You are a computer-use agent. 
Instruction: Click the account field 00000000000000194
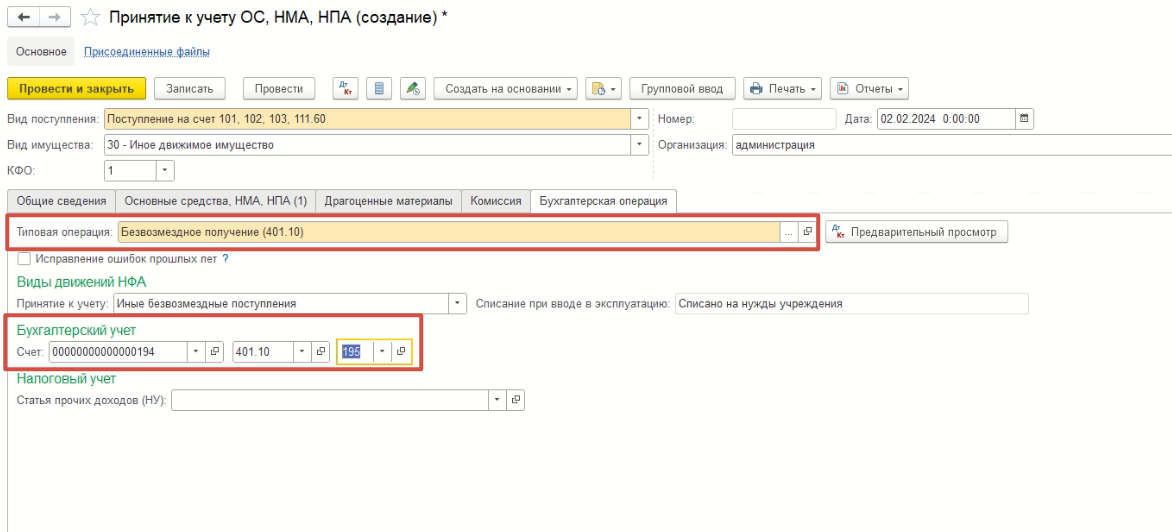118,351
